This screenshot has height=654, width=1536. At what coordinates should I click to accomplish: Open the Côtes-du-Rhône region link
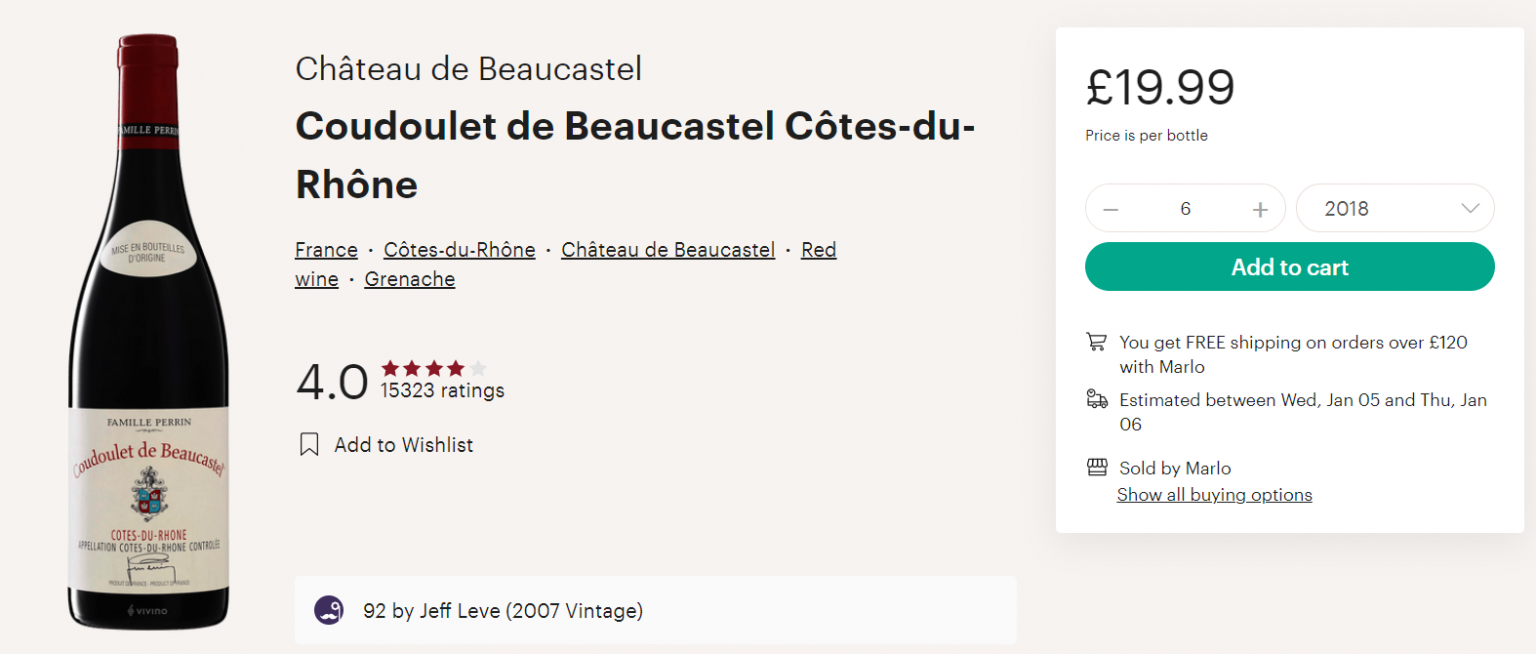(x=459, y=250)
